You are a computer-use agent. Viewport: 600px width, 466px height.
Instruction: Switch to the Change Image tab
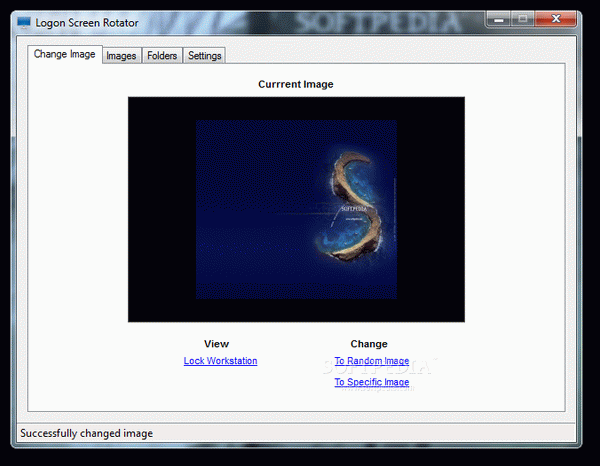click(65, 54)
